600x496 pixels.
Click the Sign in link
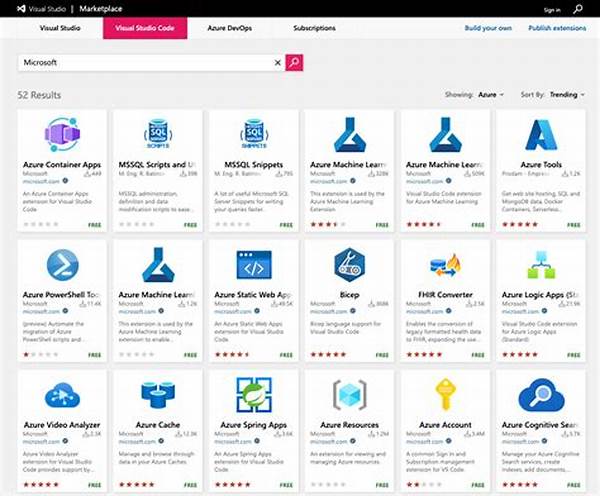[552, 9]
